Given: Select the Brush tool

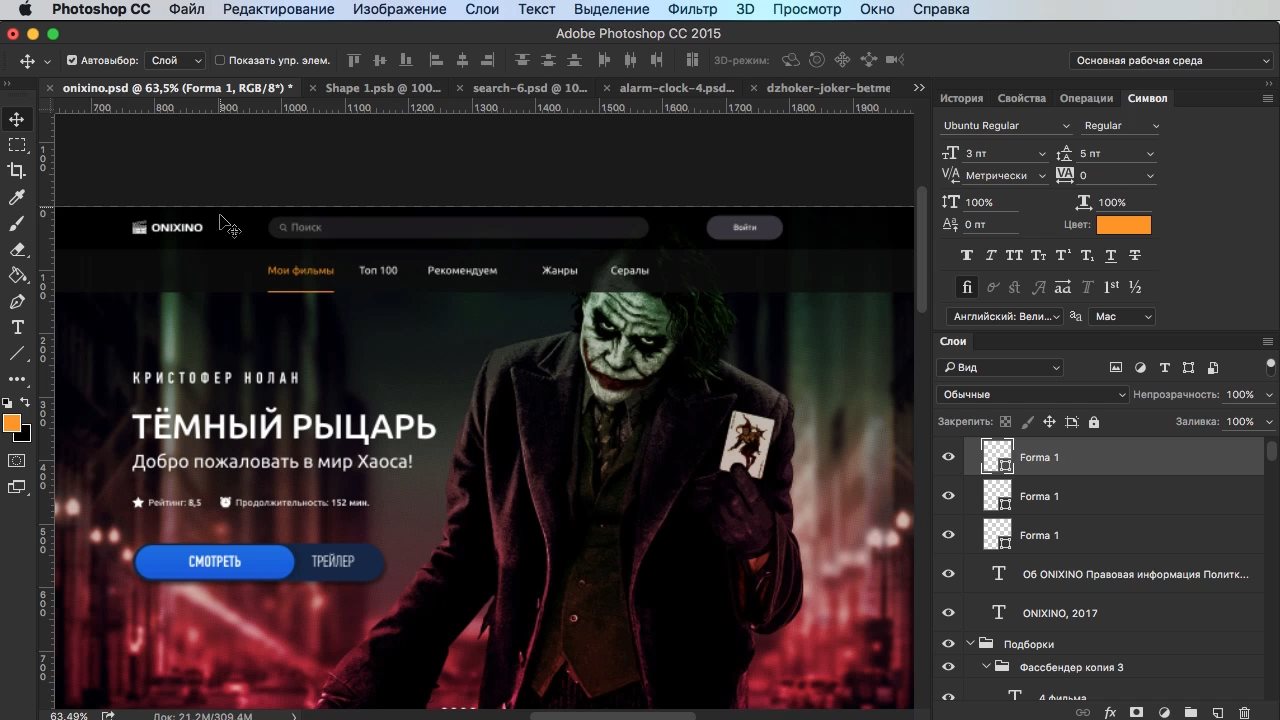Looking at the screenshot, I should [x=17, y=224].
